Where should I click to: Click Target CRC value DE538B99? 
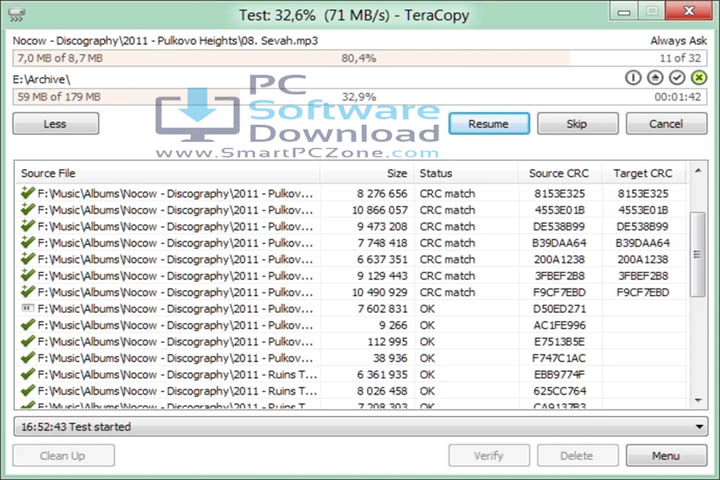pyautogui.click(x=643, y=226)
